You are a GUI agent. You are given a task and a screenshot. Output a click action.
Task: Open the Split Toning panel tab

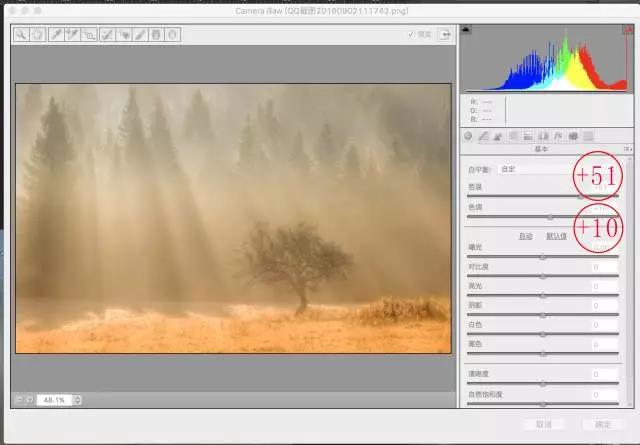tap(528, 136)
